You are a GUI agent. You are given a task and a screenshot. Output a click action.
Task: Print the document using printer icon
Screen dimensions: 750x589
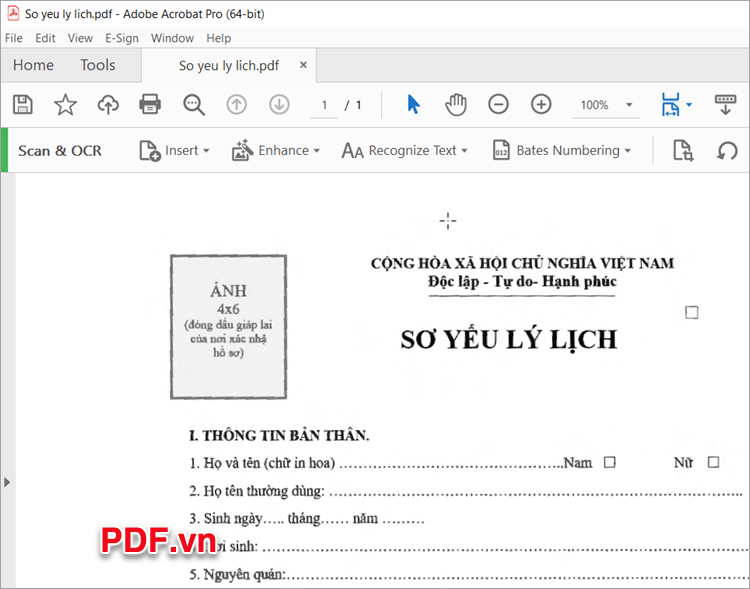click(x=150, y=104)
